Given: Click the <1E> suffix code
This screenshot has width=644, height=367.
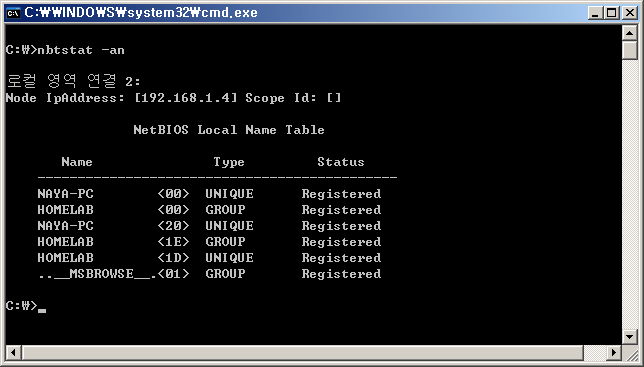Looking at the screenshot, I should coord(173,242).
